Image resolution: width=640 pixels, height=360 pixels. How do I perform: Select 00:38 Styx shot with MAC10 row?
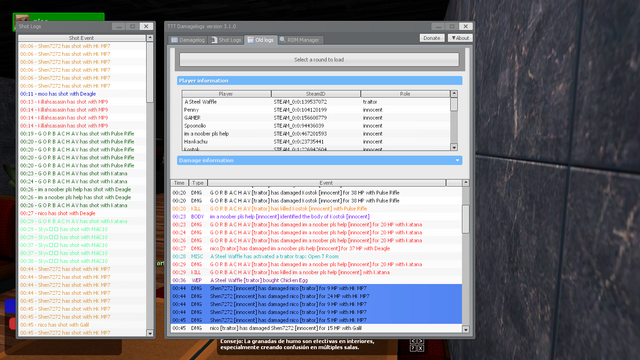point(82,261)
